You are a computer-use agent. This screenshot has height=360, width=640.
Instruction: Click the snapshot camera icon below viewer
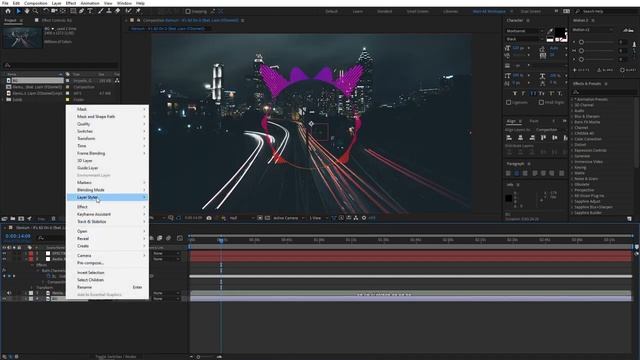click(x=209, y=218)
